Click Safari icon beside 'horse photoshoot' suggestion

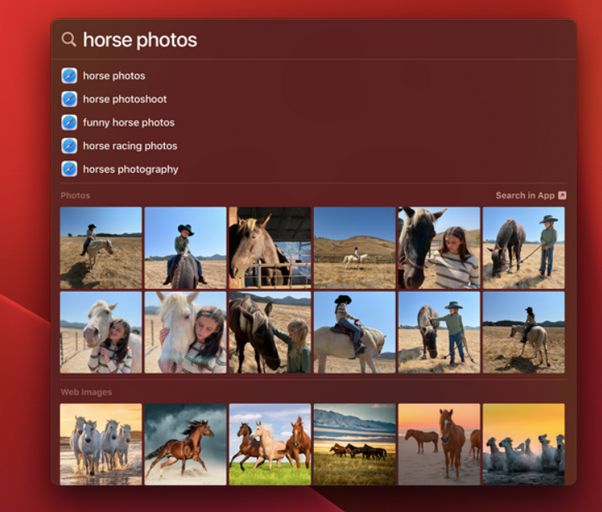coord(69,99)
